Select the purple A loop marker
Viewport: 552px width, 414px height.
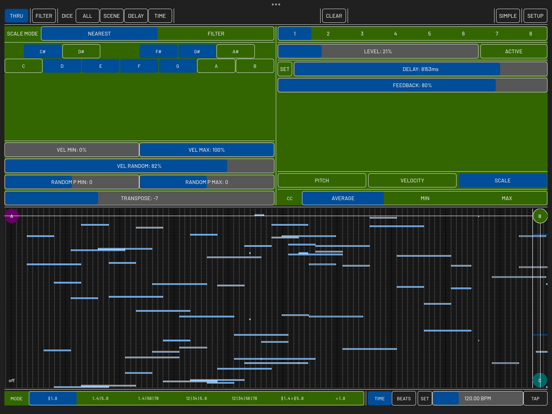coord(12,216)
